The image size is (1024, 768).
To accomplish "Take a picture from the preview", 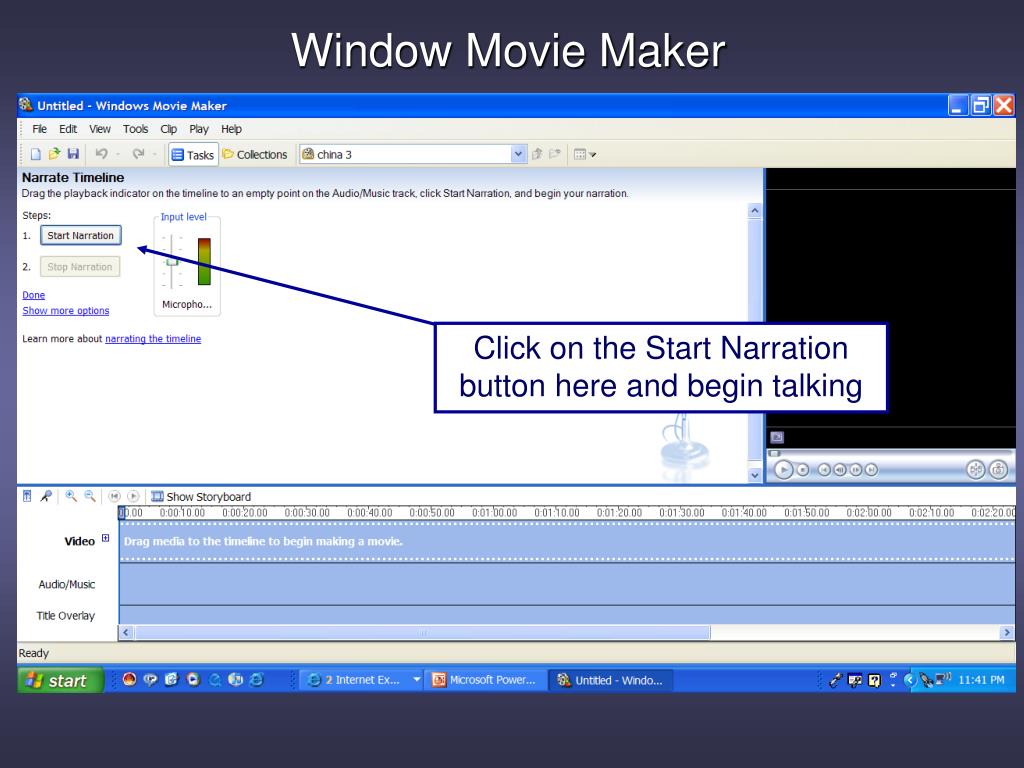I will point(999,470).
